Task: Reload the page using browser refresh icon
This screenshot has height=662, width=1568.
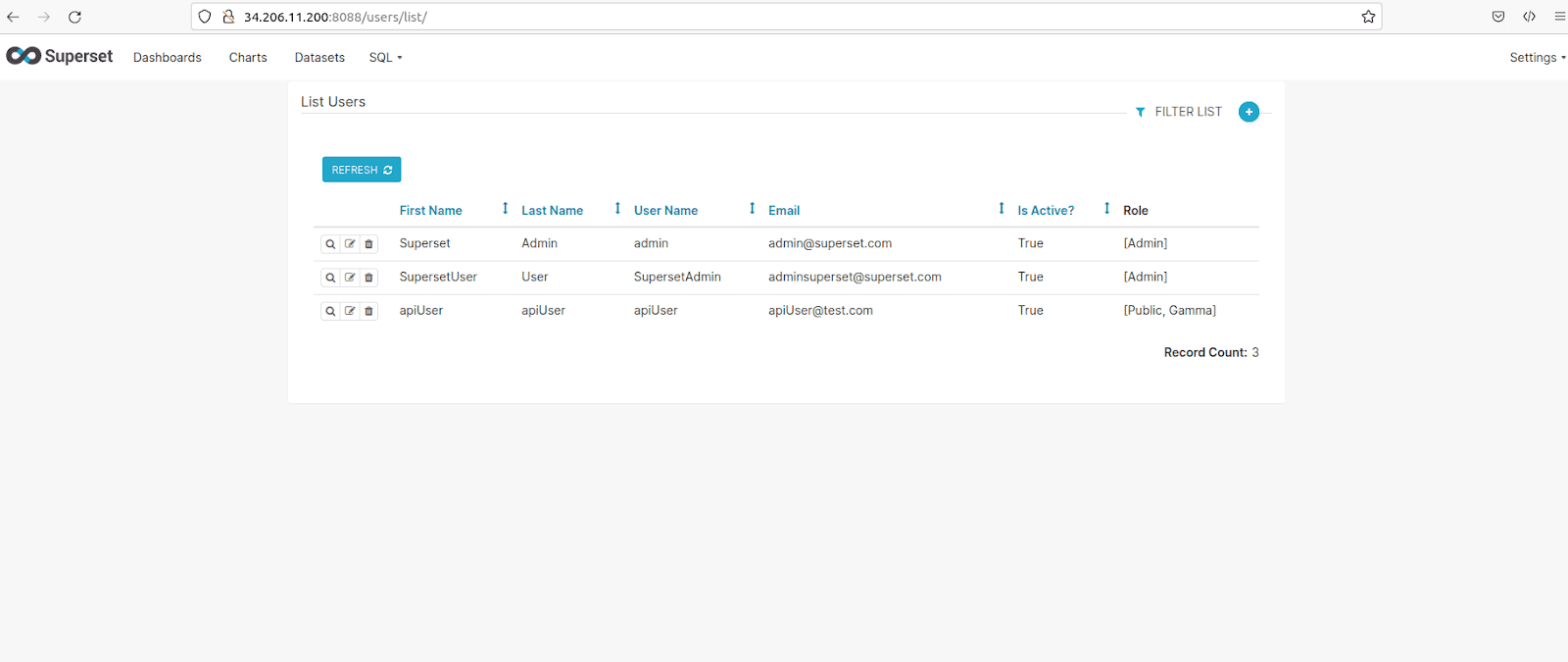Action: pyautogui.click(x=74, y=17)
